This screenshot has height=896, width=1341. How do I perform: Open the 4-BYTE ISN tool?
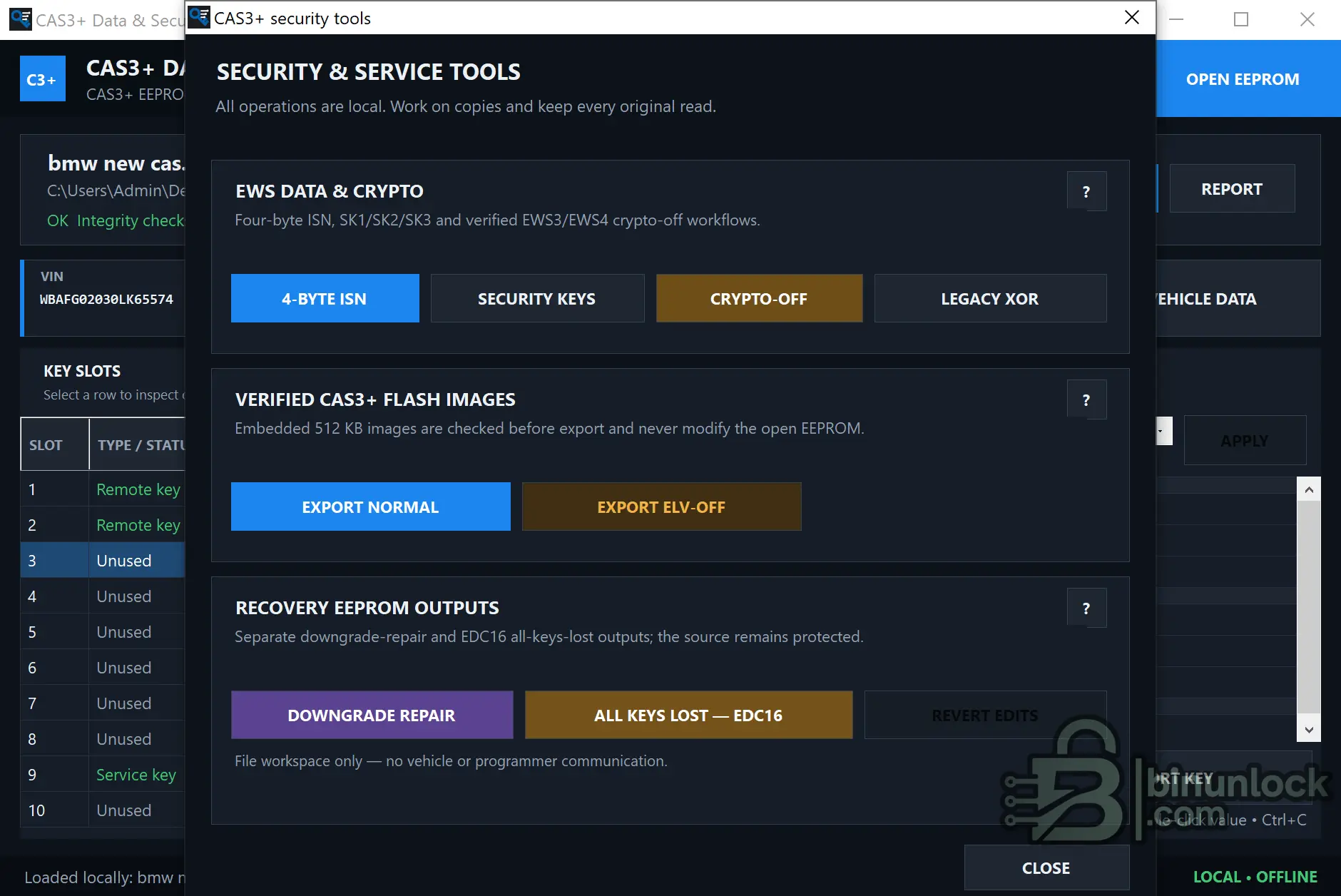pos(325,298)
